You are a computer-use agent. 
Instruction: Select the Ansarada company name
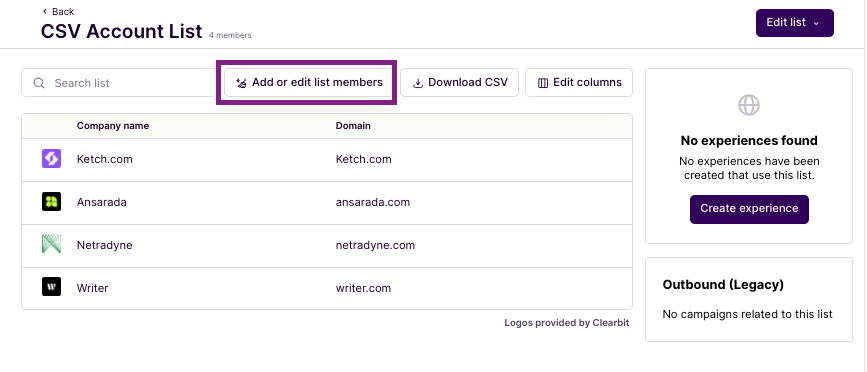102,202
